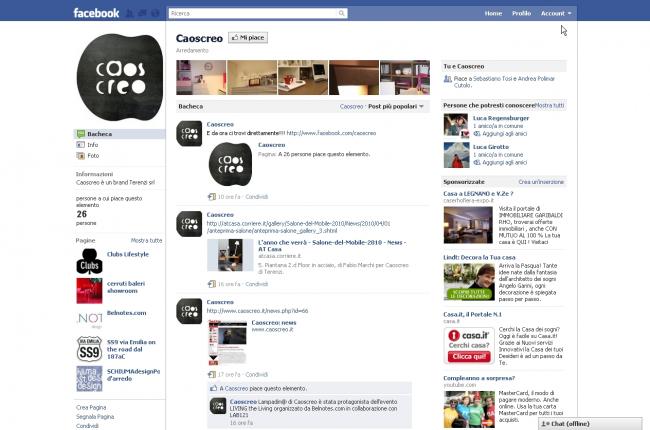Image resolution: width=650 pixels, height=430 pixels.
Task: Click 'Mostra tutte' link next to Pagine
Action: click(146, 241)
